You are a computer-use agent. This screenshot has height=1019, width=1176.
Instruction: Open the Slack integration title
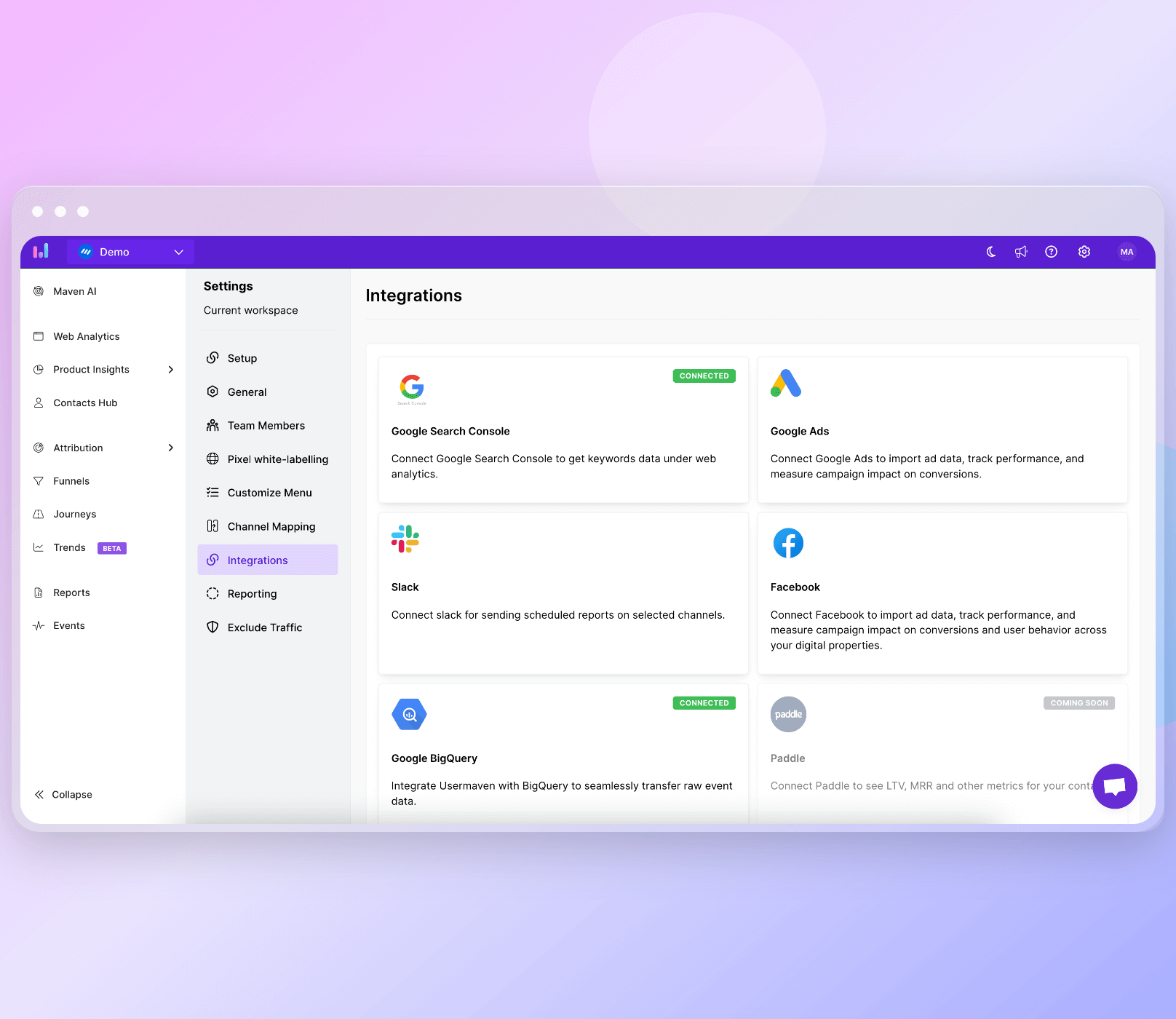click(405, 587)
